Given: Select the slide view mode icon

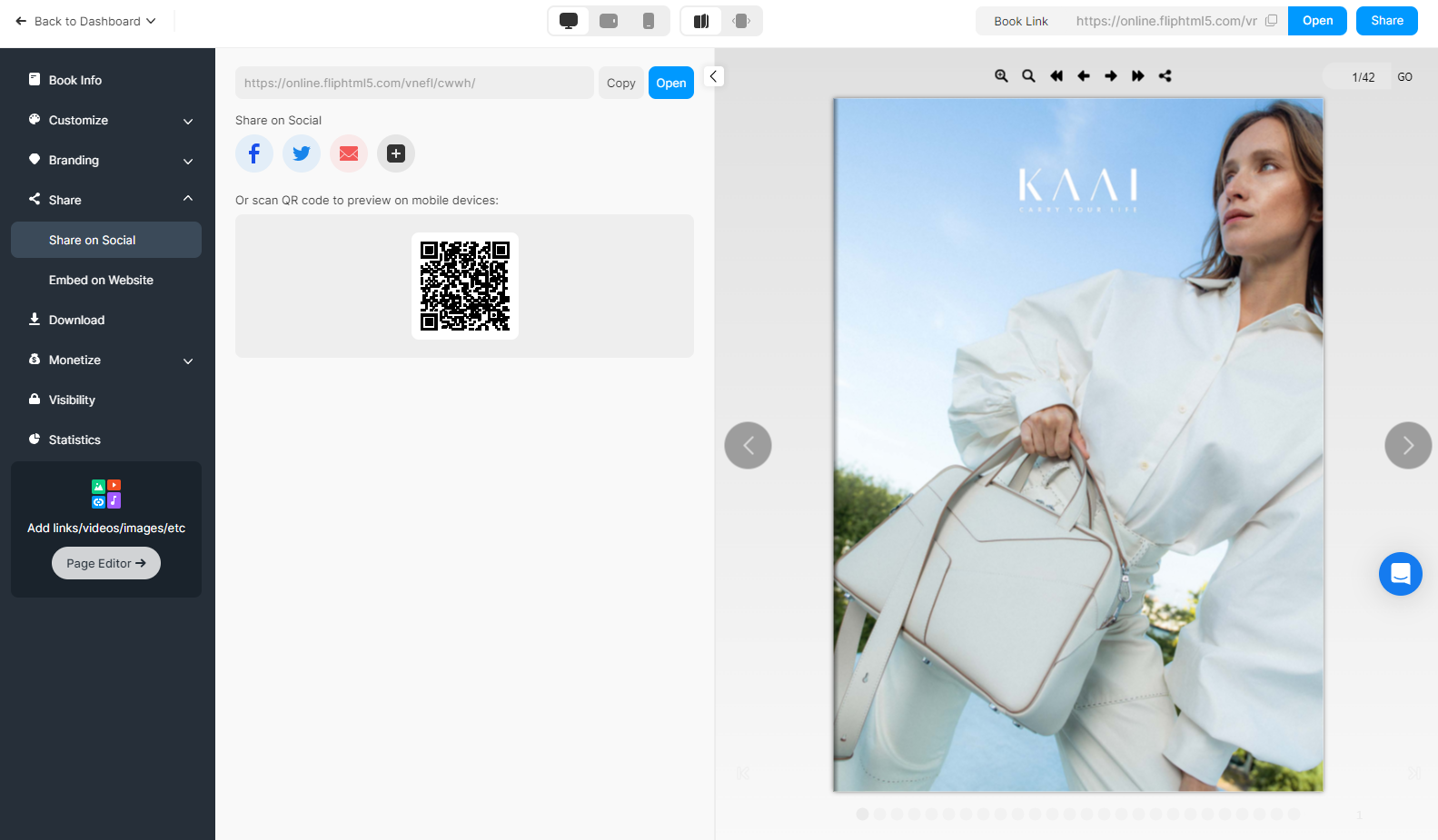Looking at the screenshot, I should click(x=741, y=21).
